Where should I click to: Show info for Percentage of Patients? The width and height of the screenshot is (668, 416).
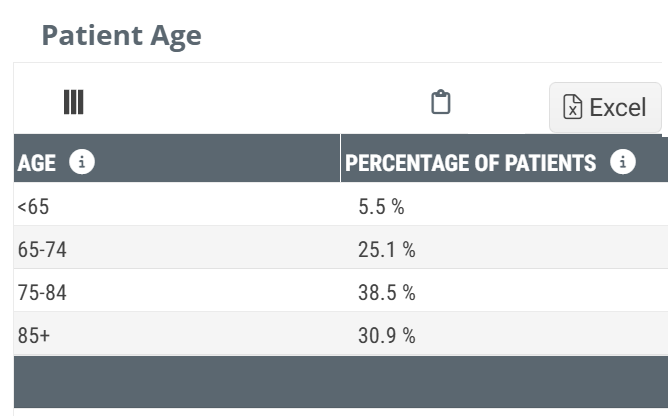coord(623,163)
